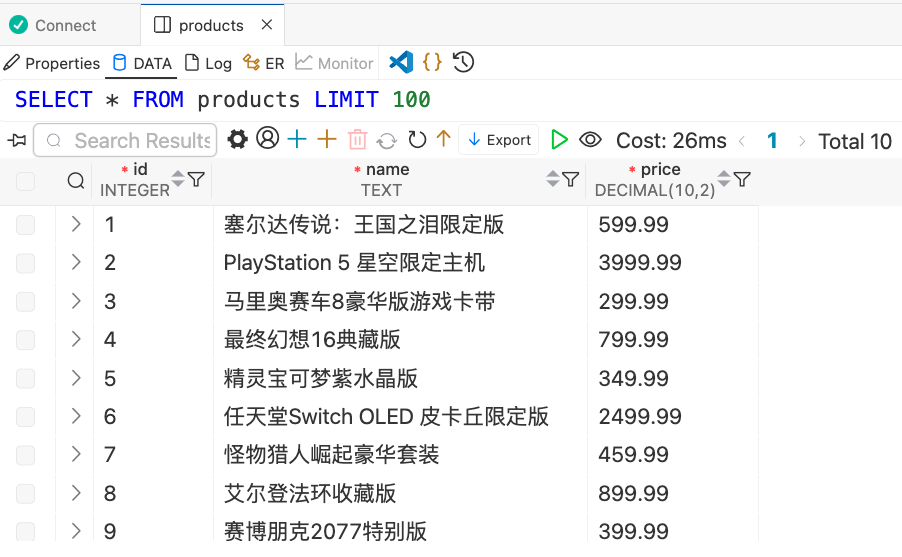Toggle the eye visibility icon
Image resolution: width=902 pixels, height=557 pixels.
590,140
